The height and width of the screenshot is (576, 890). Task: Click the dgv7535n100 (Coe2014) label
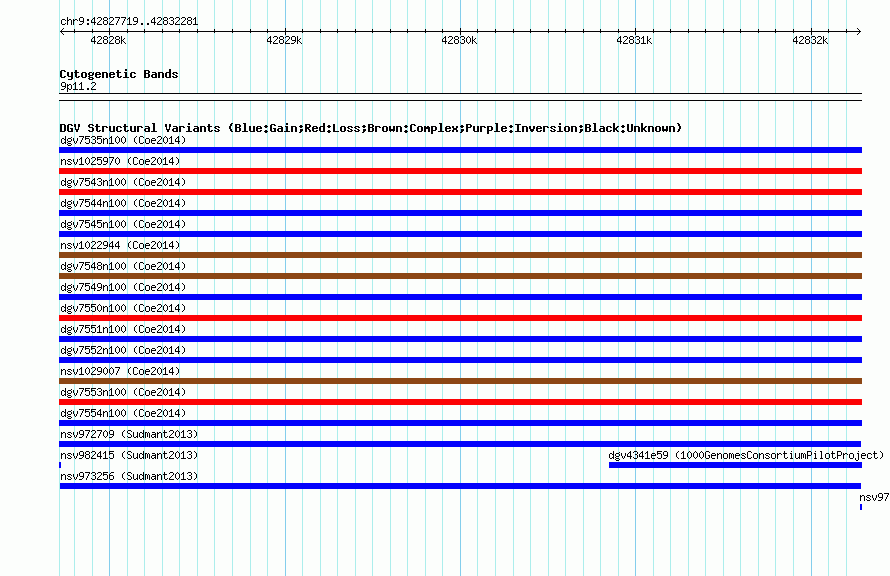coord(123,140)
